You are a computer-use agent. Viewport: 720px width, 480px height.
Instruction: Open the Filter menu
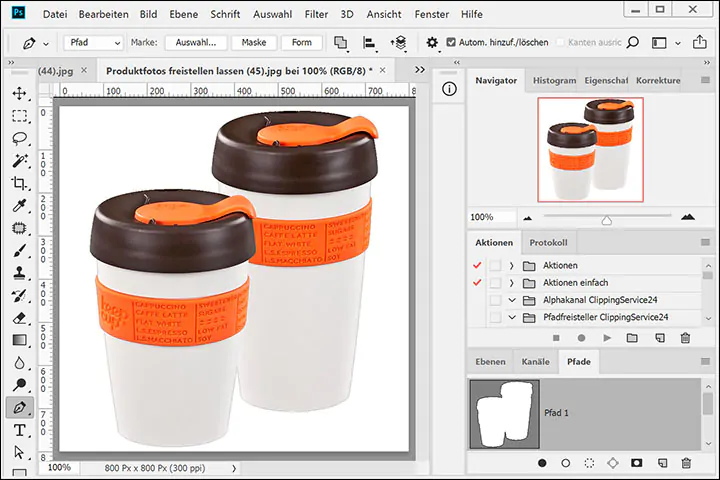click(x=316, y=15)
